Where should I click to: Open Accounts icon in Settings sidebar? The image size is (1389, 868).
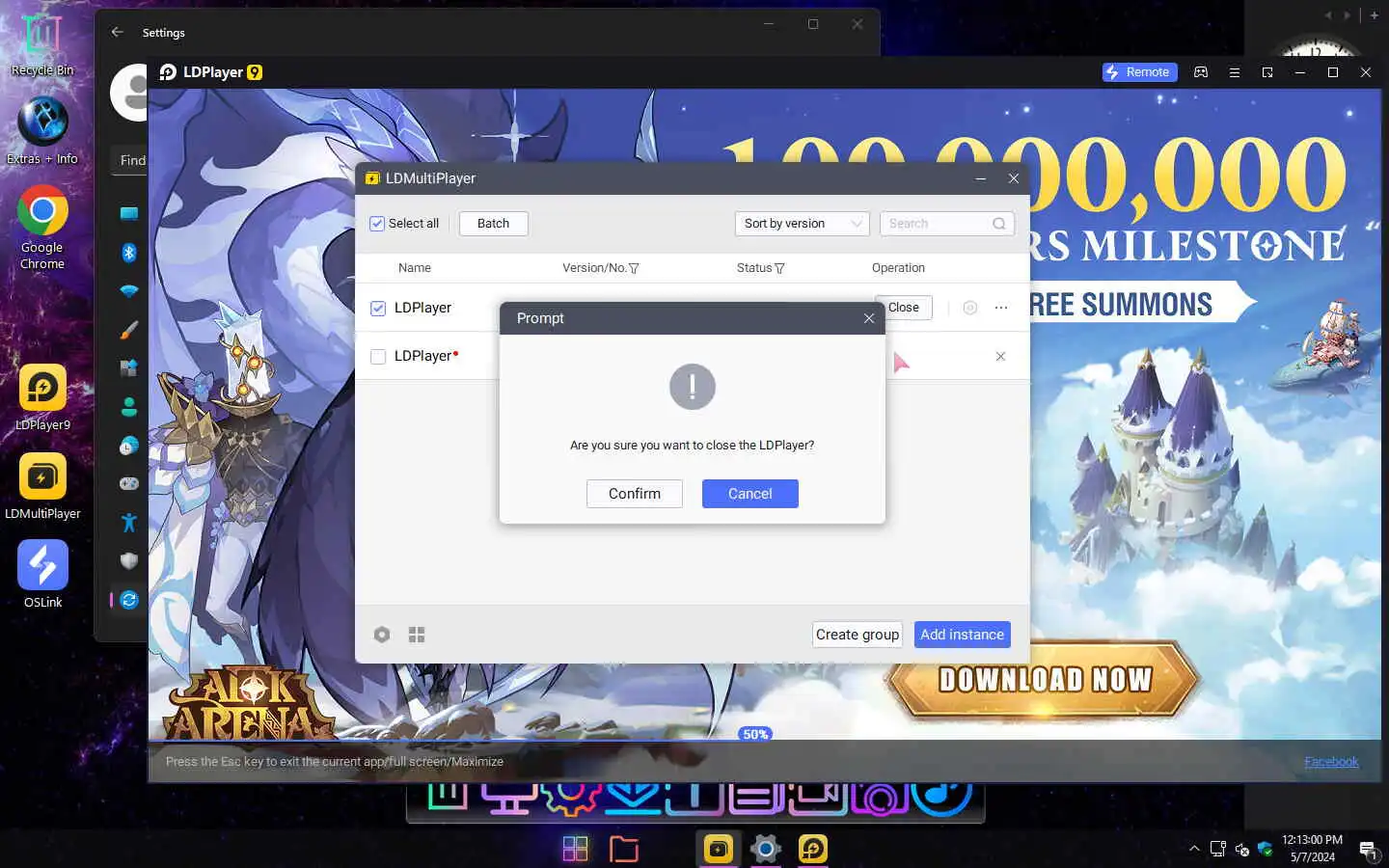click(129, 407)
